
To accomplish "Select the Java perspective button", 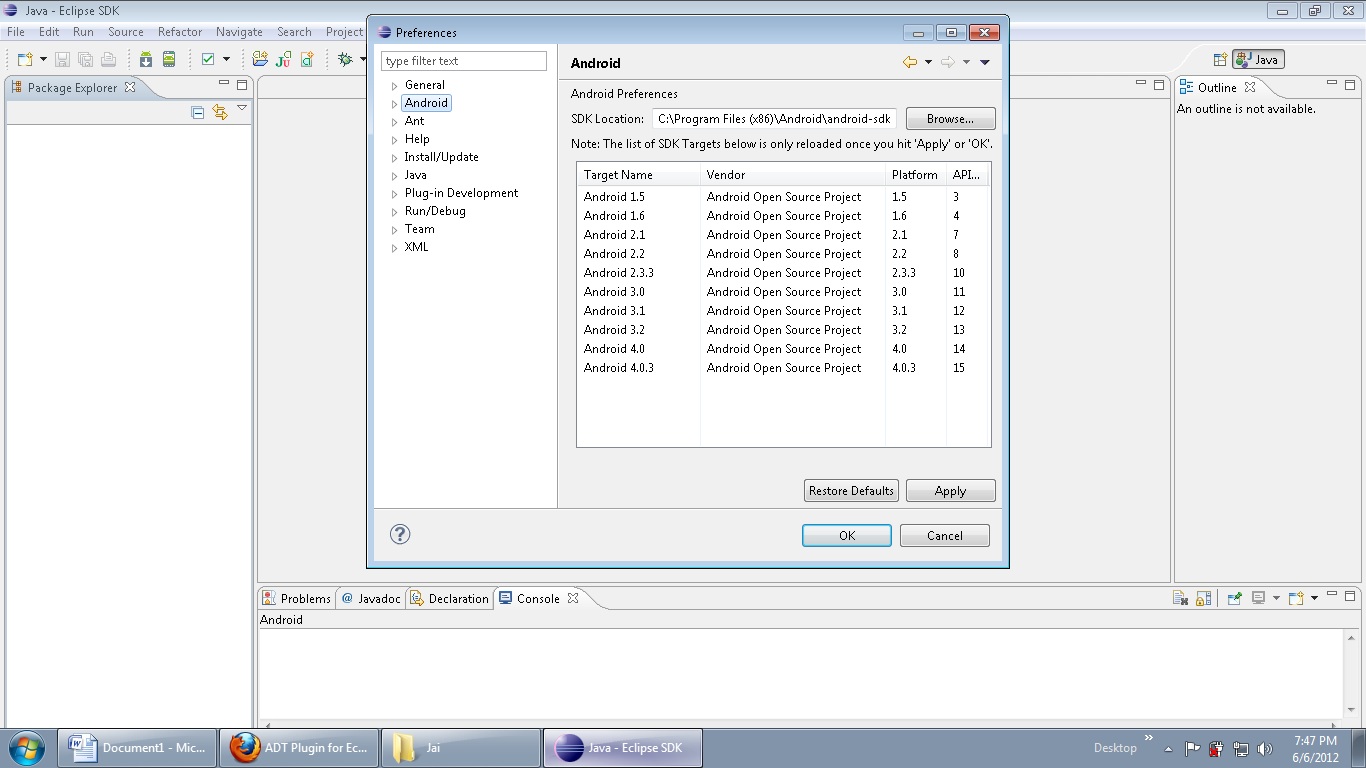I will point(1258,60).
